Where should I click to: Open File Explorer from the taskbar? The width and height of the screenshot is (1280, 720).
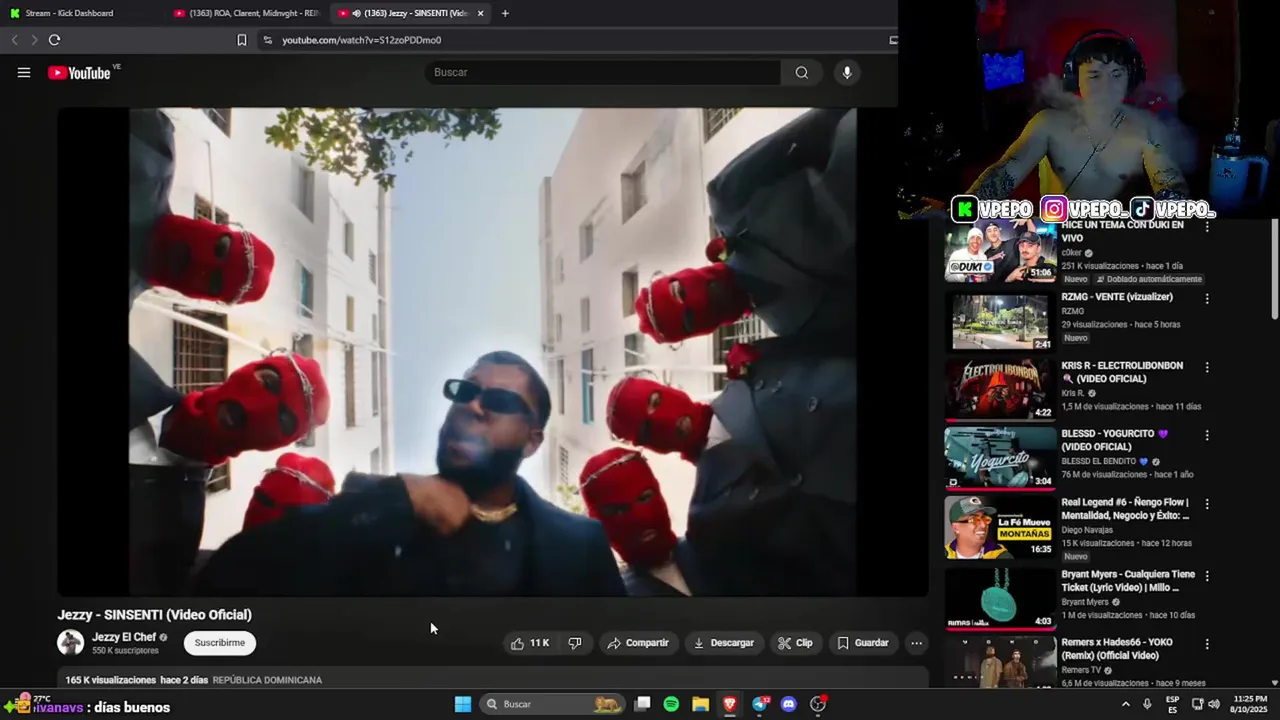click(x=700, y=704)
